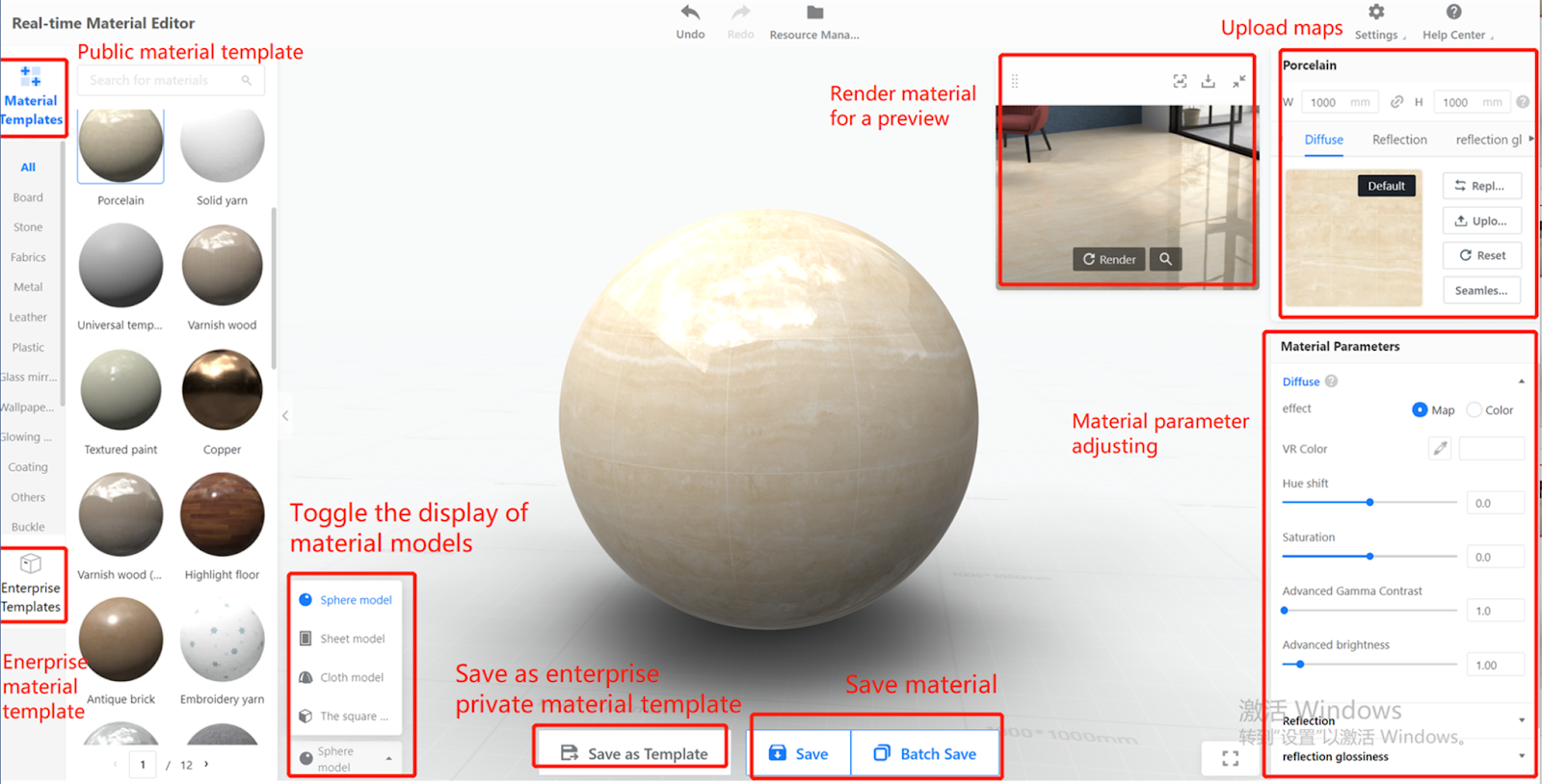Go to the previous materials page
Viewport: 1542px width, 784px height.
pos(116,765)
